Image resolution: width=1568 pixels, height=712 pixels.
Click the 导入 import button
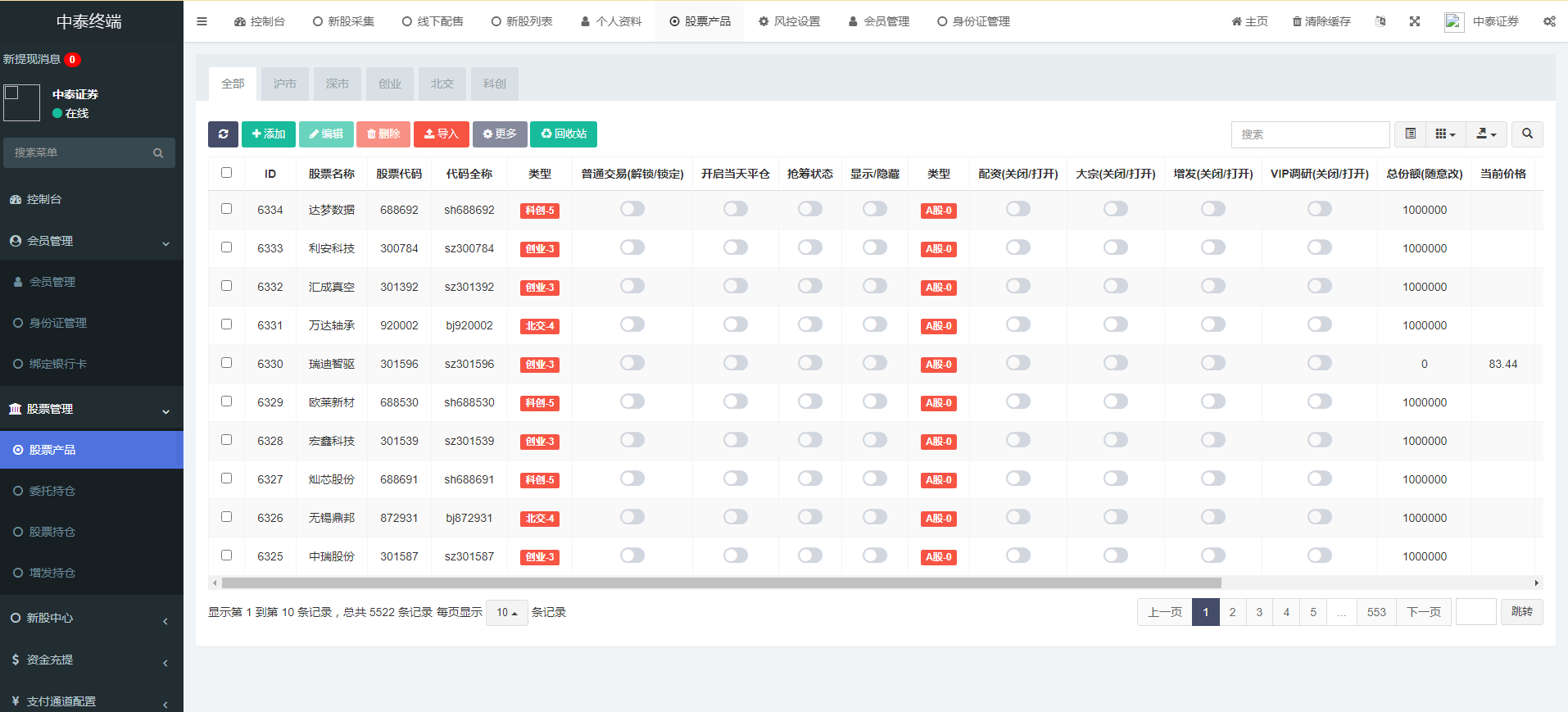442,134
